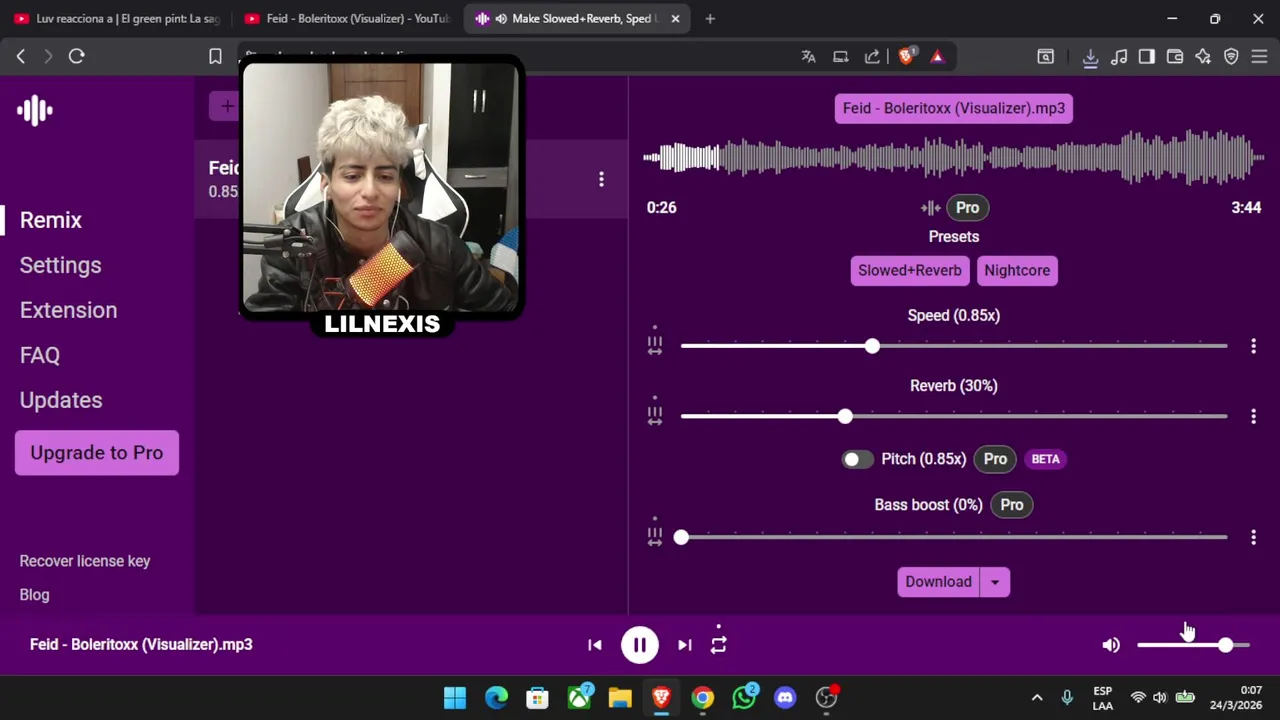The width and height of the screenshot is (1280, 720).
Task: Apply the Nightcore preset
Action: (x=1017, y=271)
